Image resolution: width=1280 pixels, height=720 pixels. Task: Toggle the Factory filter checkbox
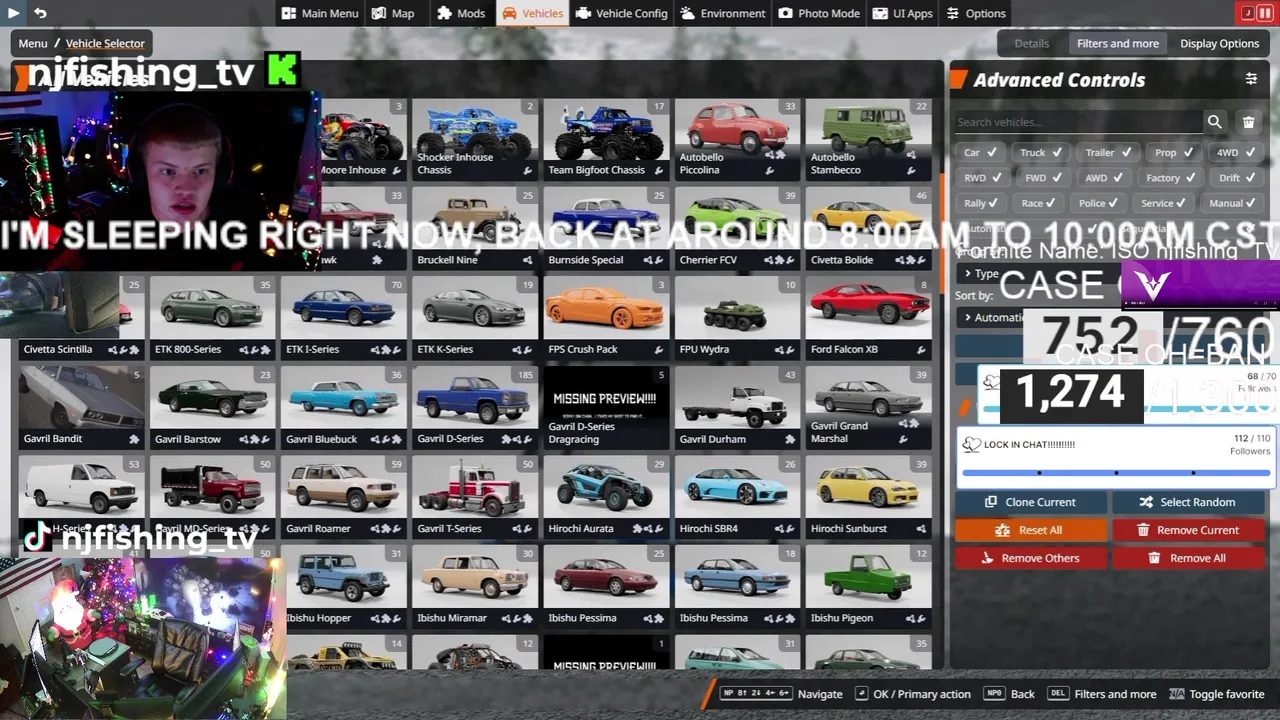(1171, 177)
